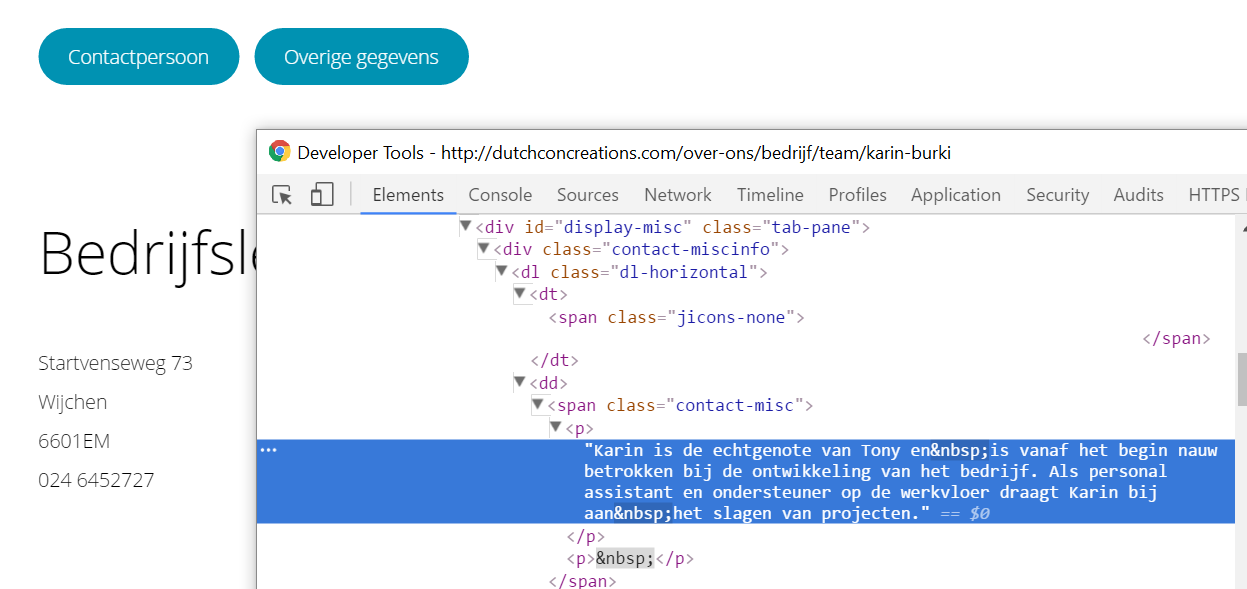Click the Contactpersoon button
This screenshot has width=1247, height=589.
coord(139,57)
